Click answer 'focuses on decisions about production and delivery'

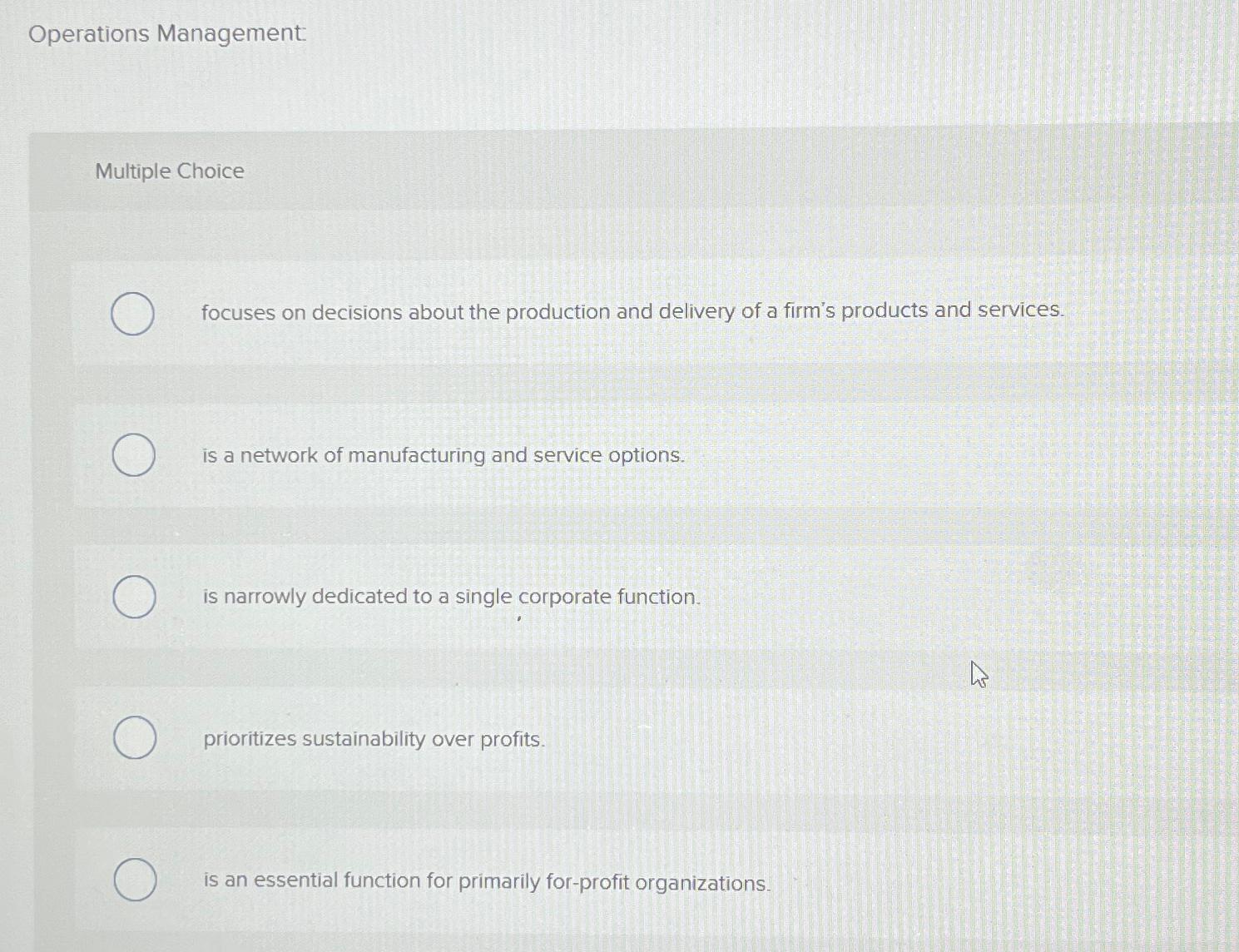[632, 311]
